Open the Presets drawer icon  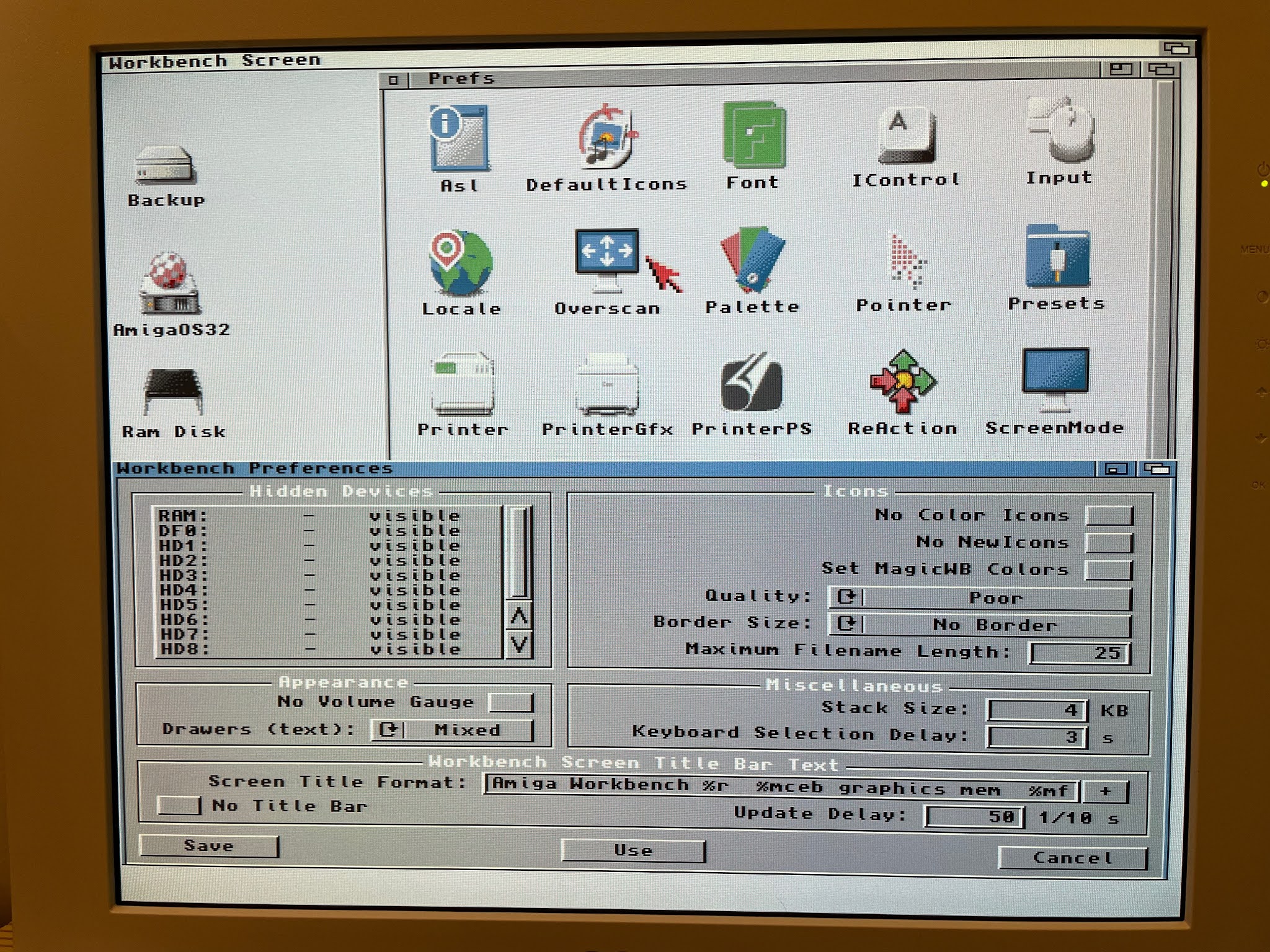pyautogui.click(x=1057, y=257)
